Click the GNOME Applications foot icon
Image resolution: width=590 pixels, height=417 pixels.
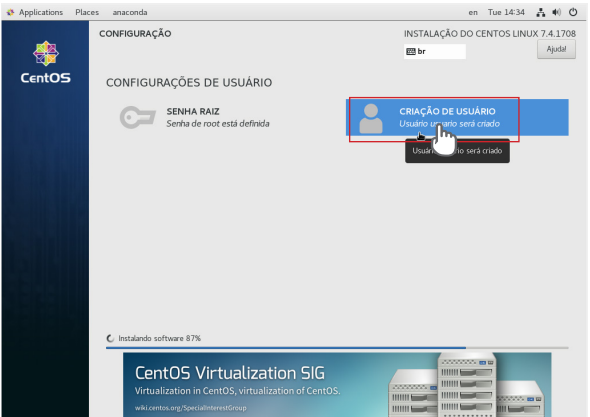[x=11, y=12]
